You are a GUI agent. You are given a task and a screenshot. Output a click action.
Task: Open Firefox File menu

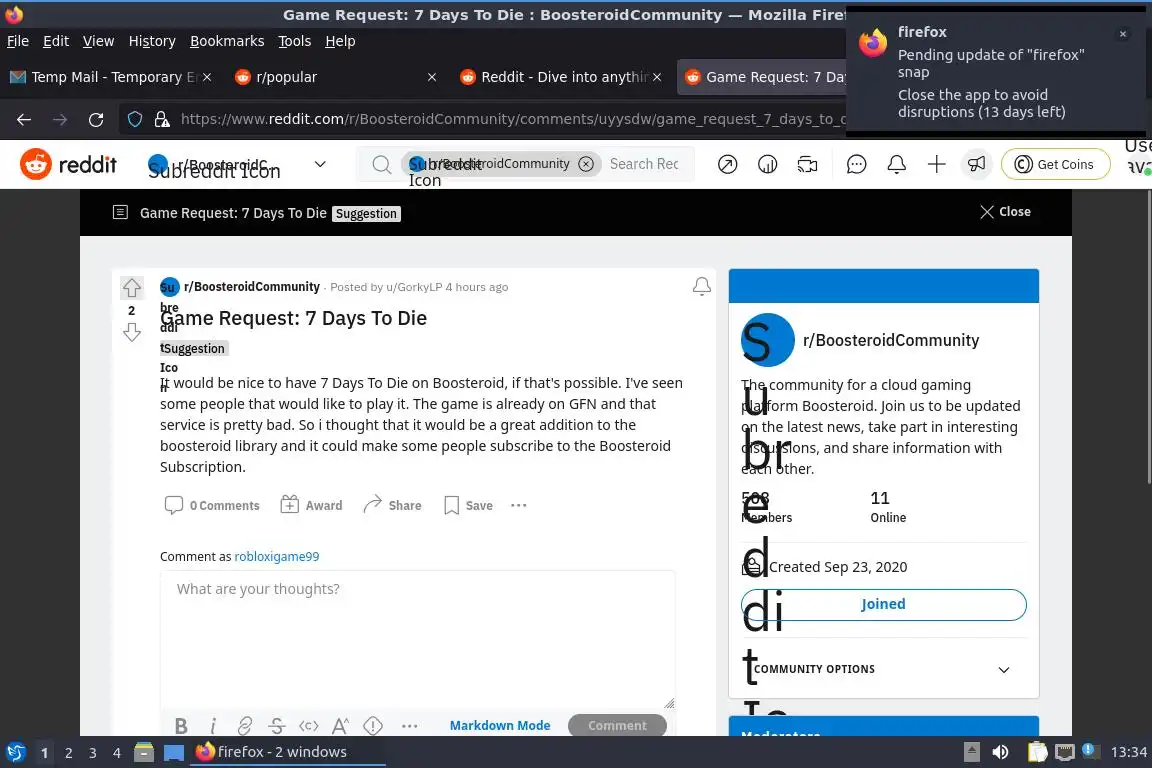coord(18,41)
